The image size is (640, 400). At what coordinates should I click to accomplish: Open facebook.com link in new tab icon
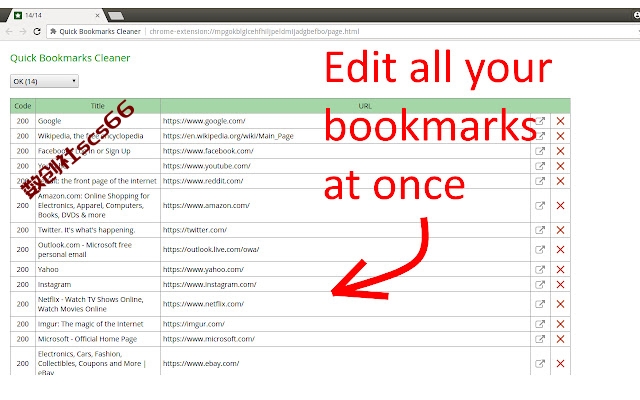(540, 151)
